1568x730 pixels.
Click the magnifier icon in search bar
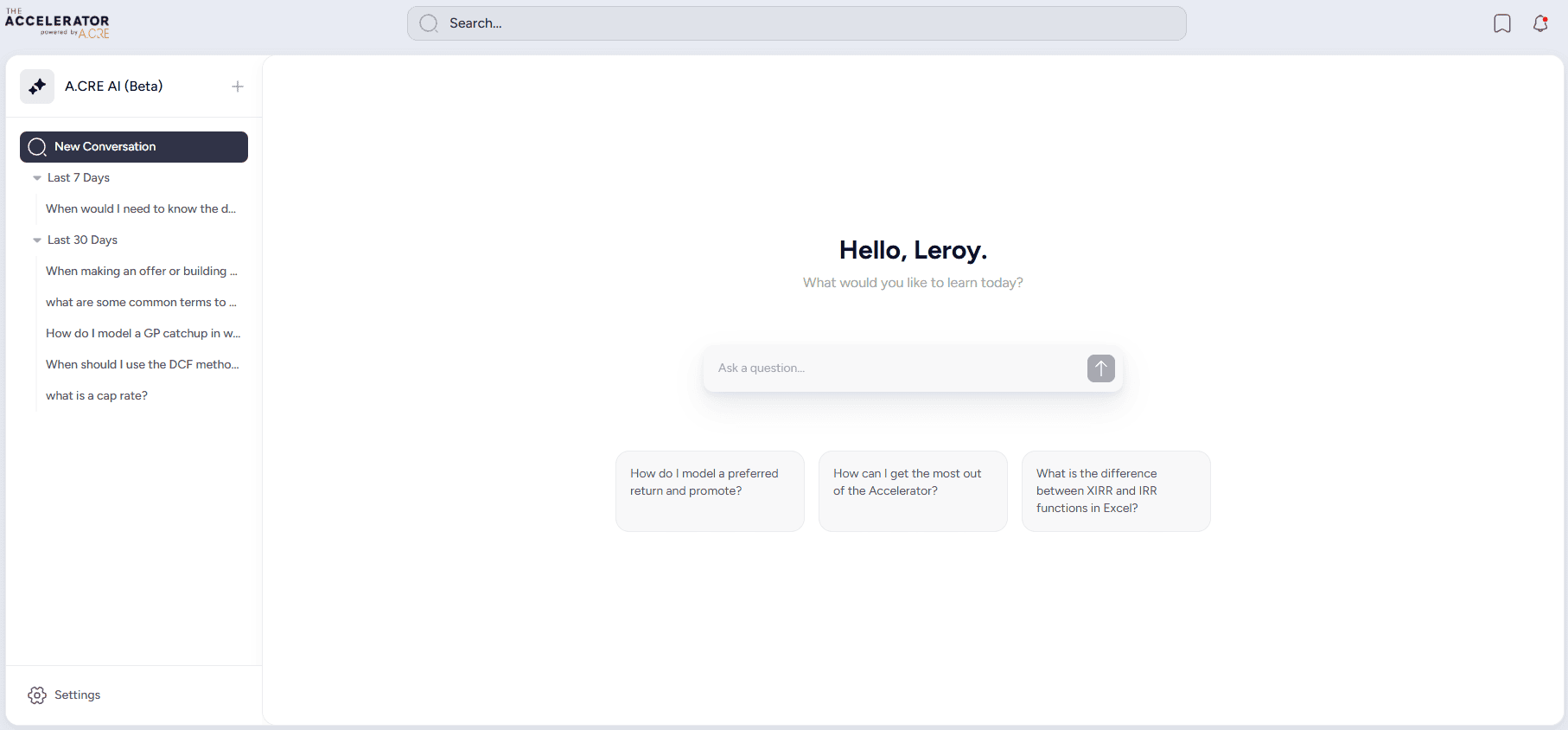coord(429,23)
